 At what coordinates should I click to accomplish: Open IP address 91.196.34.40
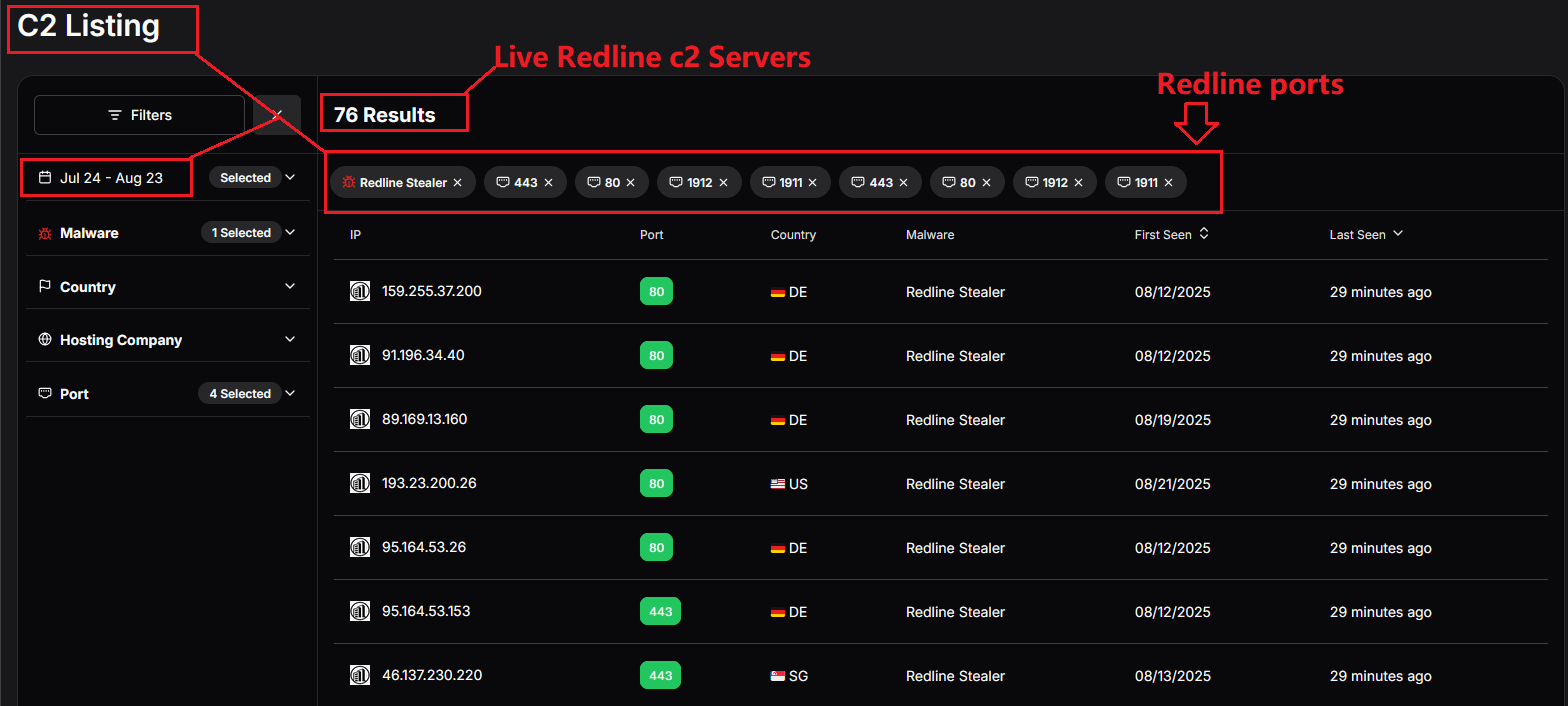click(423, 355)
